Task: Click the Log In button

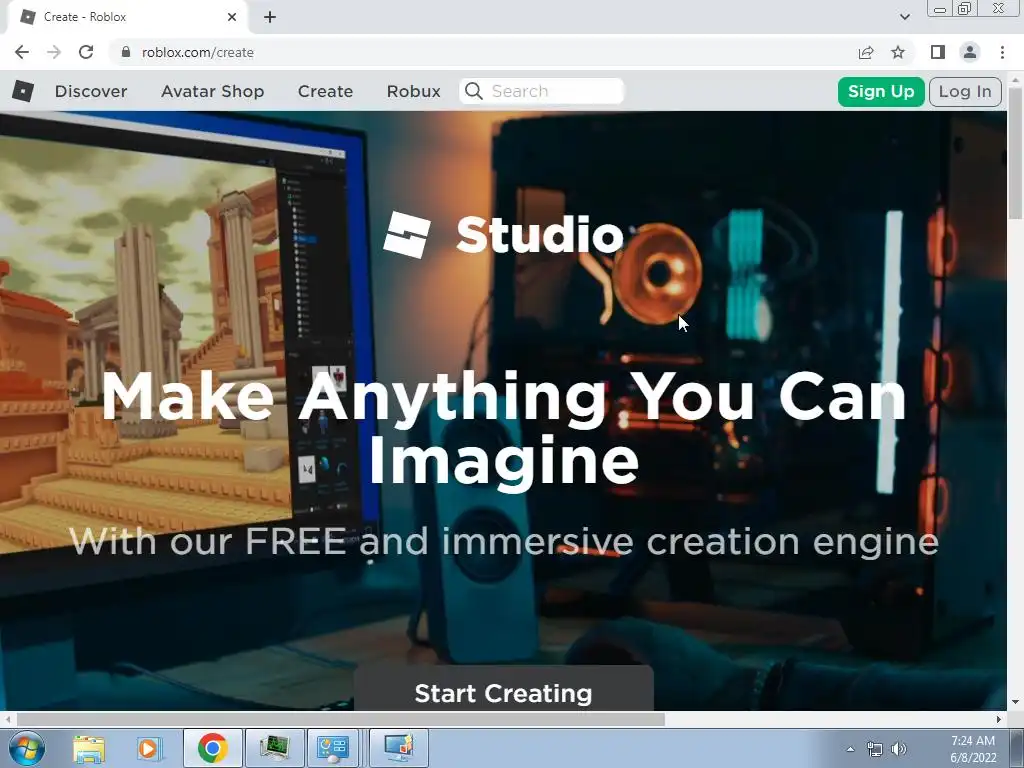Action: 965,91
